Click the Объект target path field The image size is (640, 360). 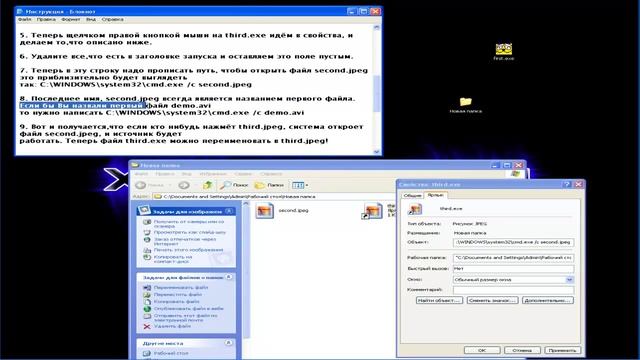tap(513, 242)
